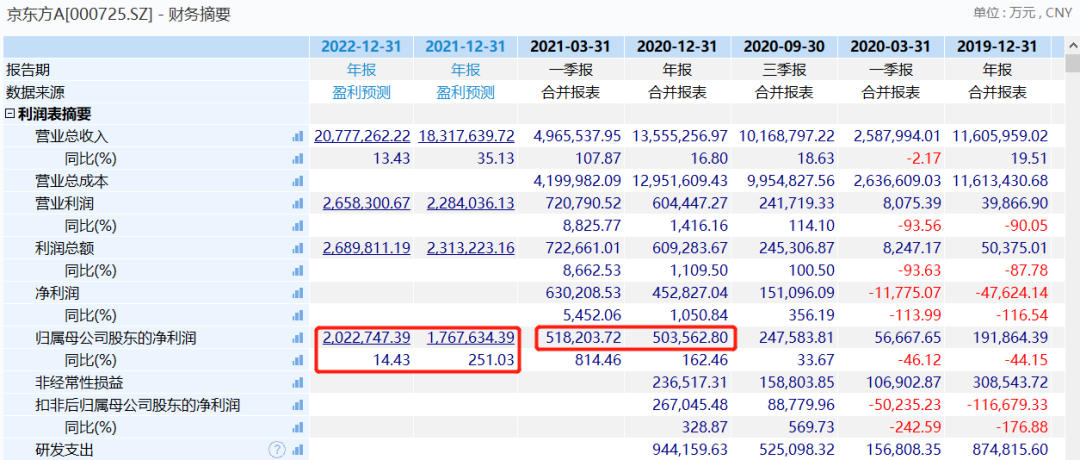Select cell value 13,555,256.97
Image resolution: width=1080 pixels, height=460 pixels.
click(x=679, y=136)
